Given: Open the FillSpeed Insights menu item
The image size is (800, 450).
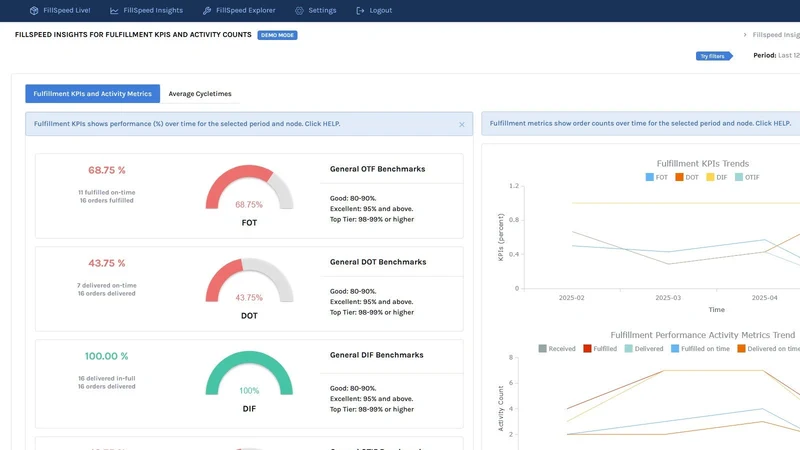Looking at the screenshot, I should 146,10.
